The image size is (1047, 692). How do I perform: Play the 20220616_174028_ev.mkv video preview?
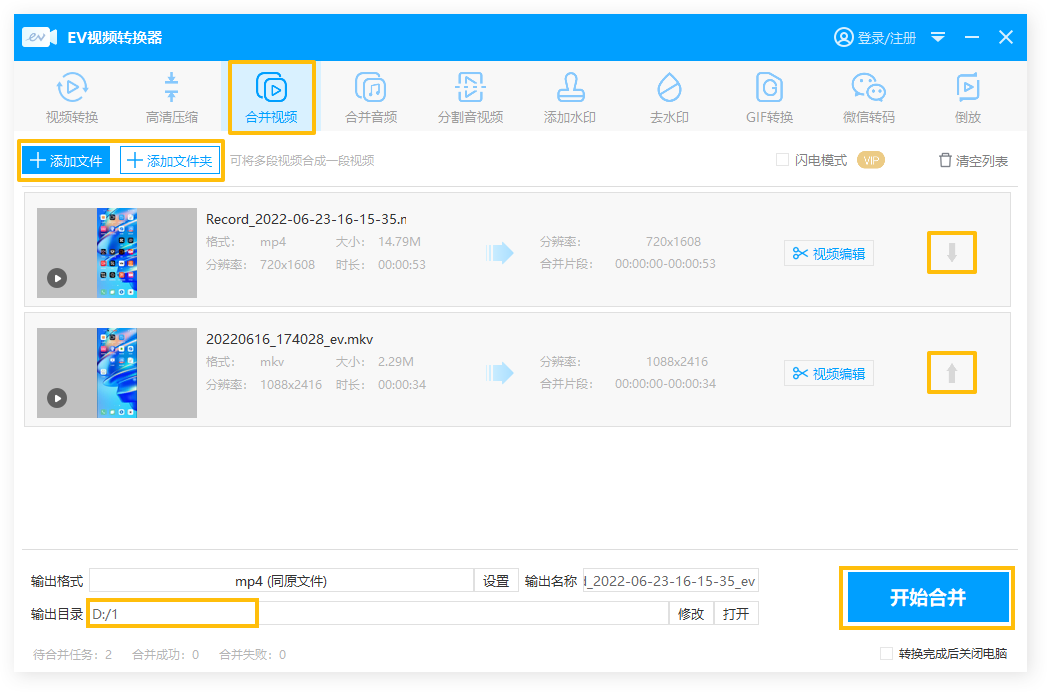(x=57, y=398)
